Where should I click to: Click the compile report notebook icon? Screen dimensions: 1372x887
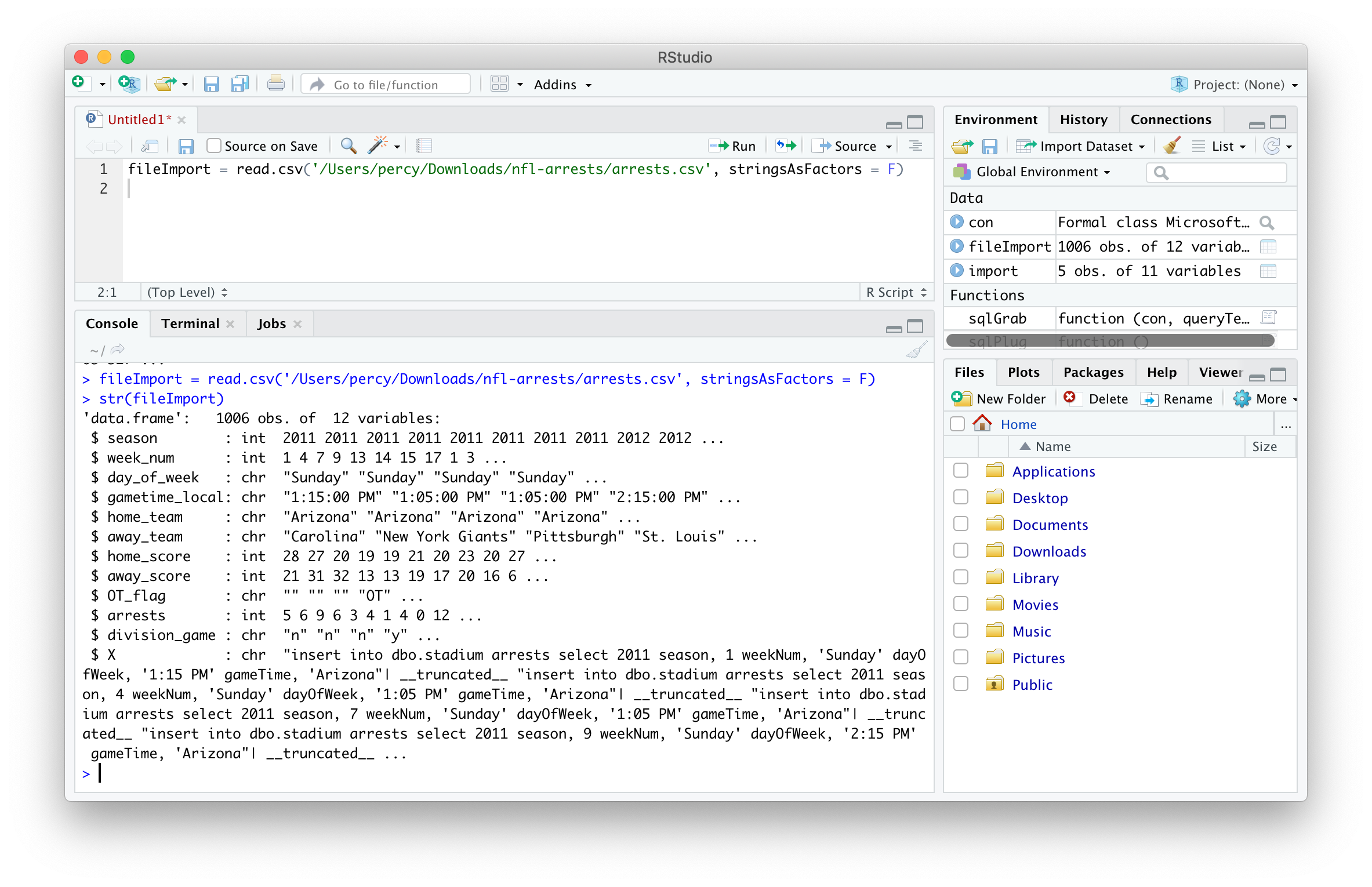point(424,146)
